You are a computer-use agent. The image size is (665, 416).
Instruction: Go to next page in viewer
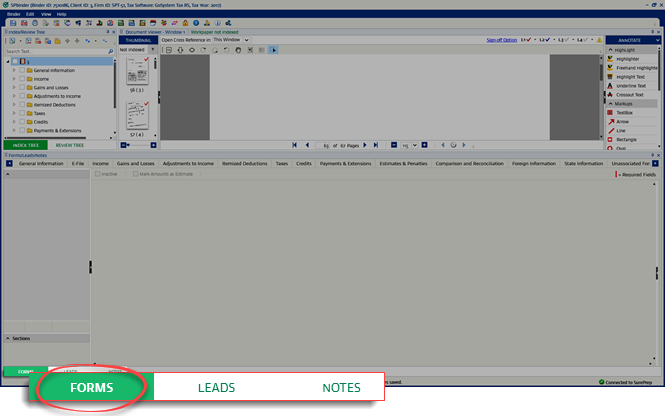[x=365, y=145]
